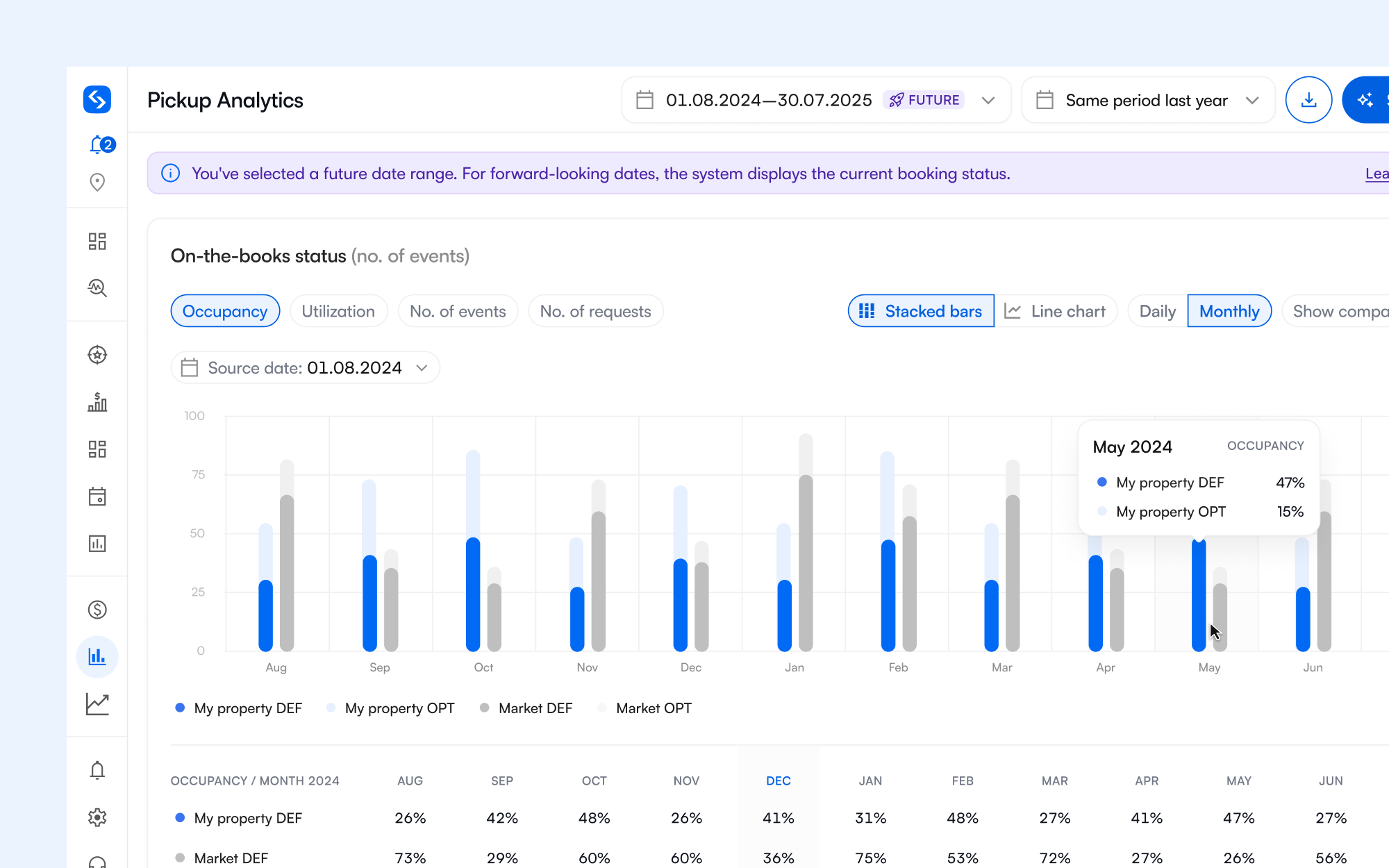Toggle the Utilization metric option
This screenshot has height=868, width=1389.
click(x=338, y=311)
